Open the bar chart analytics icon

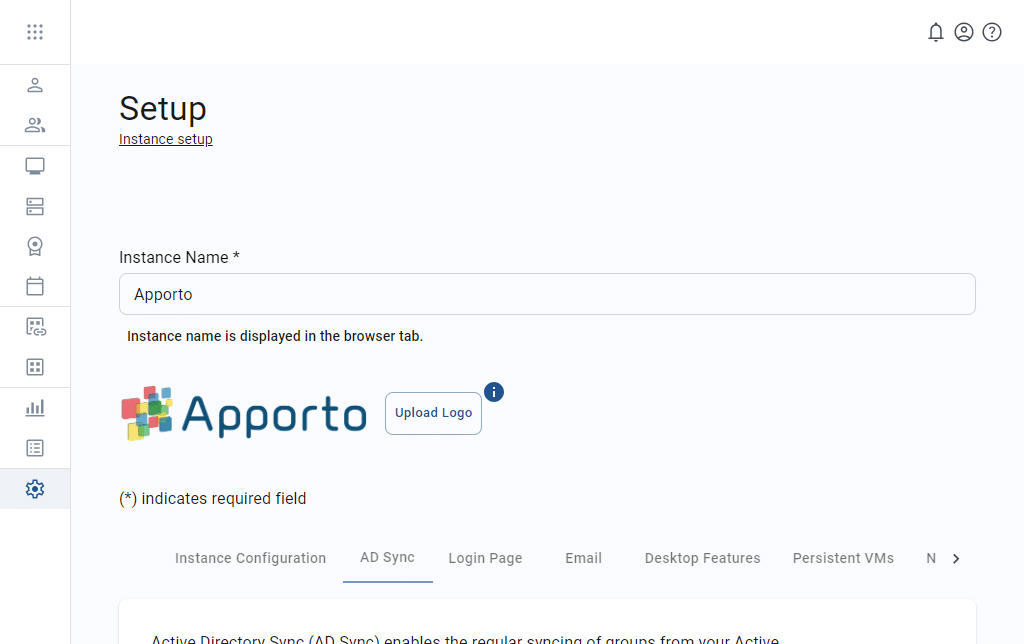point(35,408)
